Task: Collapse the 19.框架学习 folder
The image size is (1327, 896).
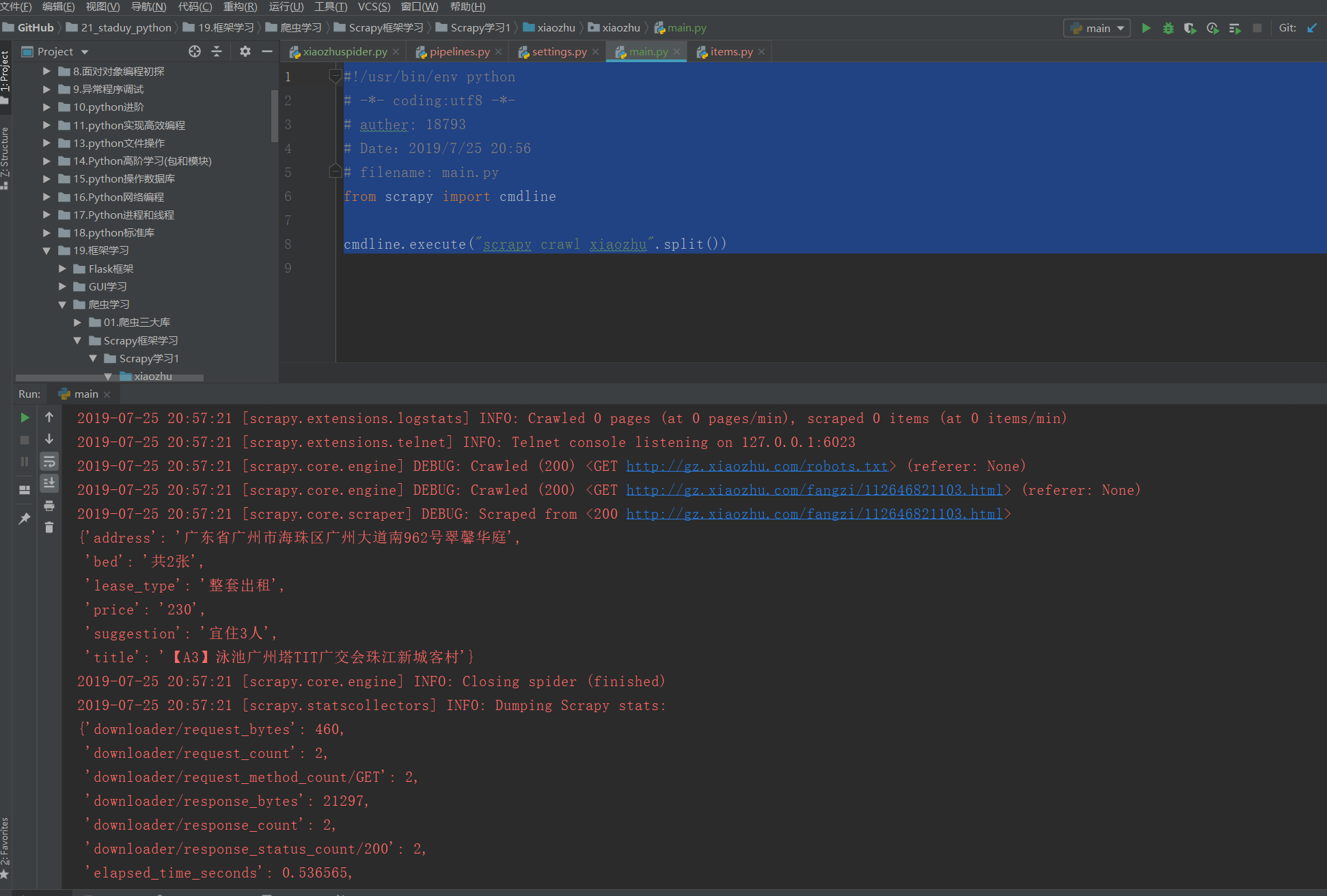Action: (x=46, y=251)
